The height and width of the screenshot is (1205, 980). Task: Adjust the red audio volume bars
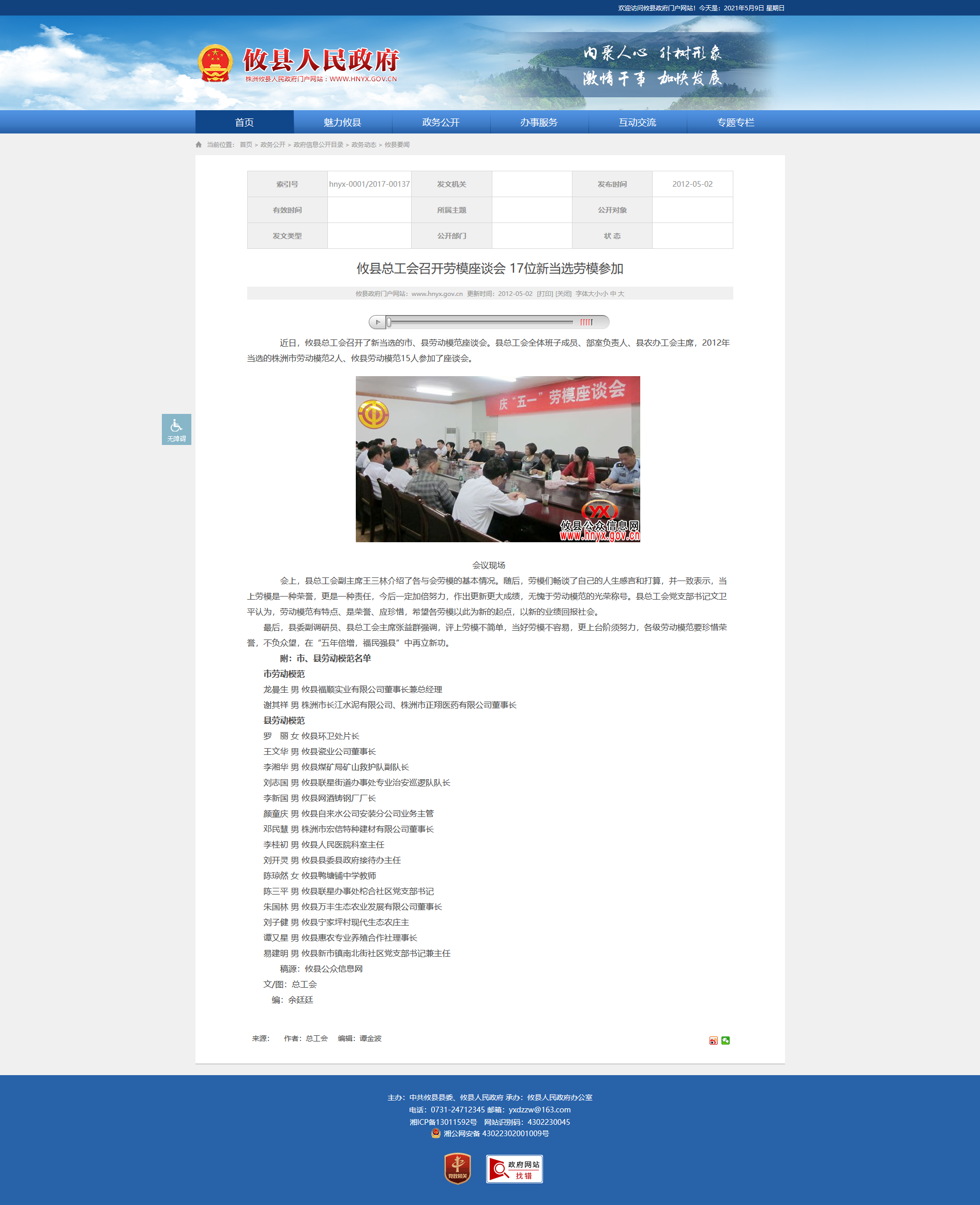(x=586, y=322)
